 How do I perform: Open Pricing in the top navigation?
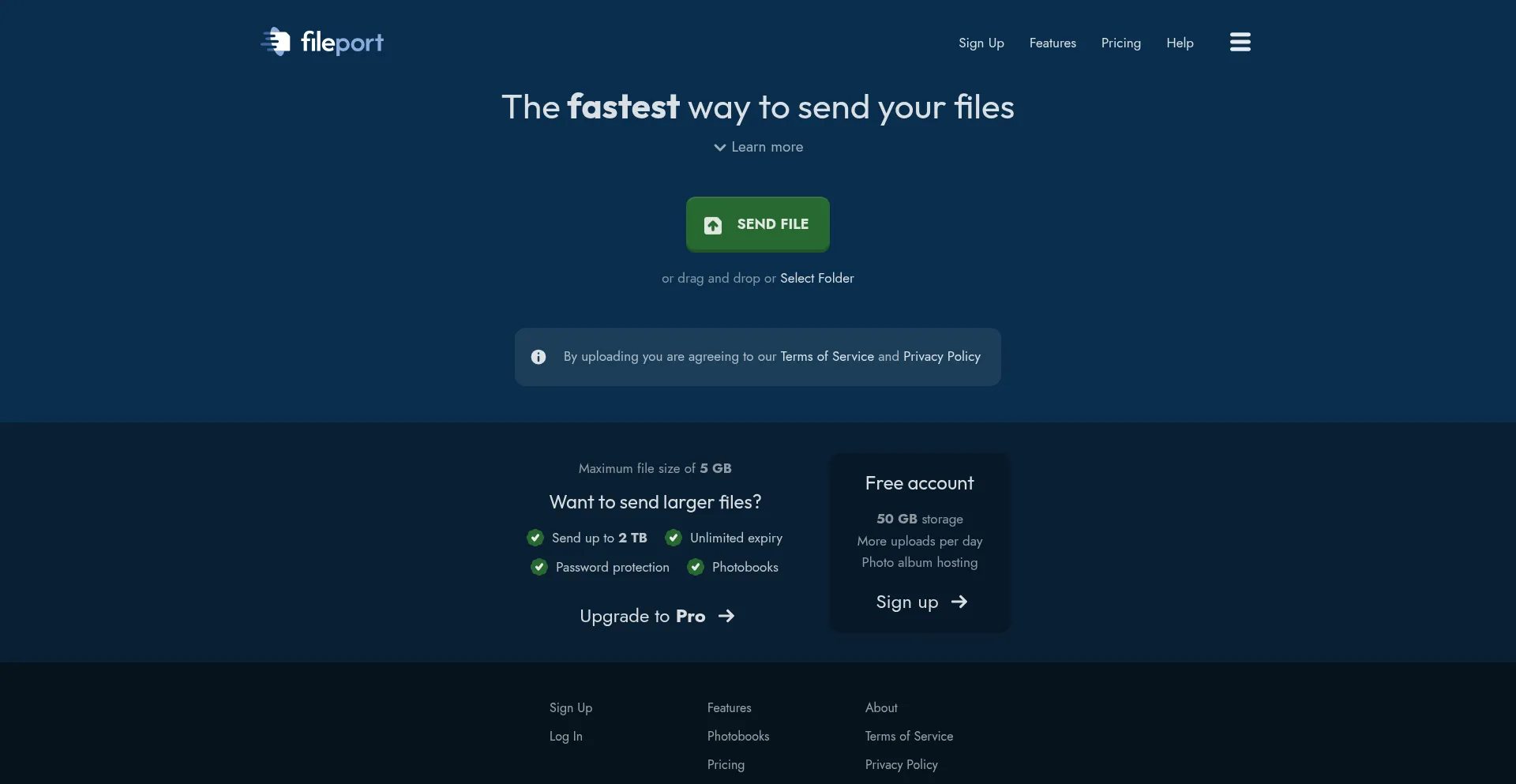coord(1121,43)
